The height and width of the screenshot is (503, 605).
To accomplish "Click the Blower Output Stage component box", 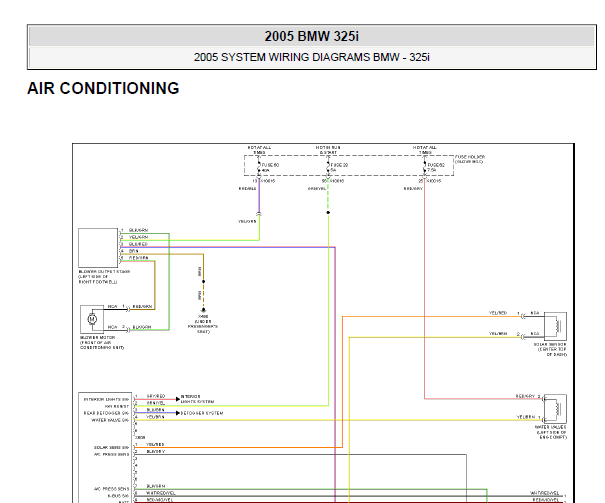I will (x=98, y=248).
